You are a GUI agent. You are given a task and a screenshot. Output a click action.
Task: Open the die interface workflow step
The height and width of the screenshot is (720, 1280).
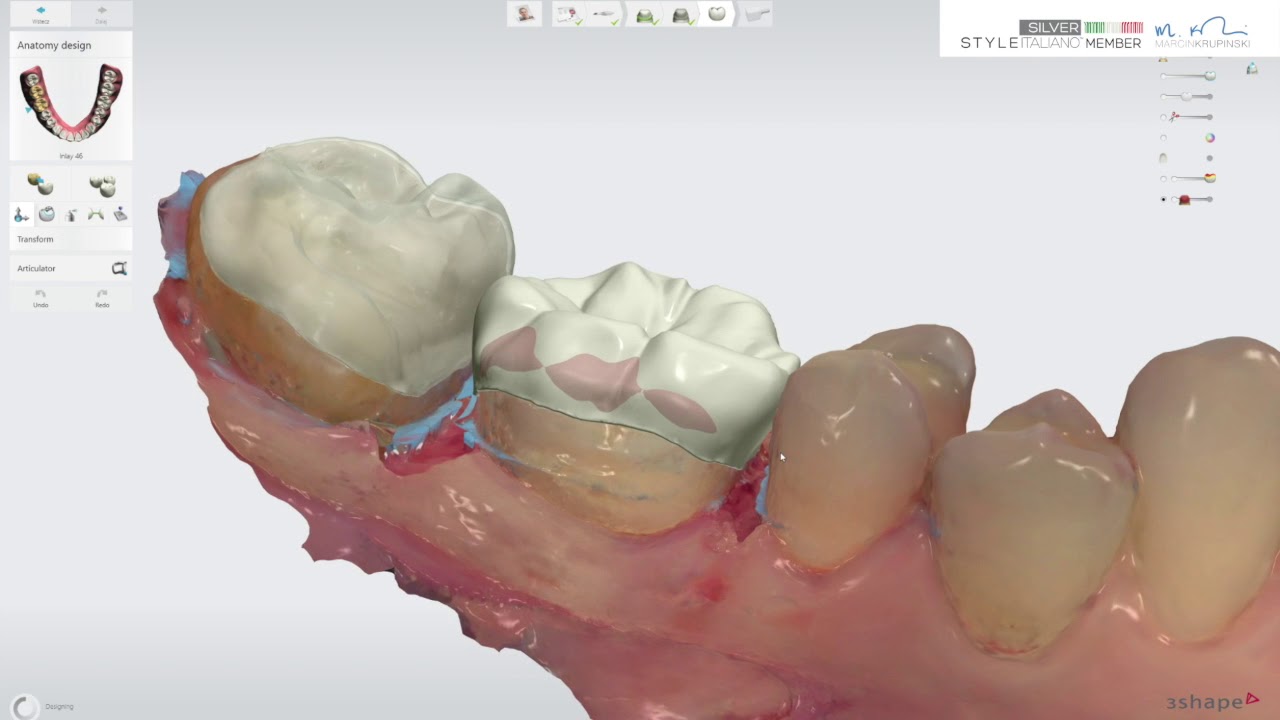click(681, 14)
